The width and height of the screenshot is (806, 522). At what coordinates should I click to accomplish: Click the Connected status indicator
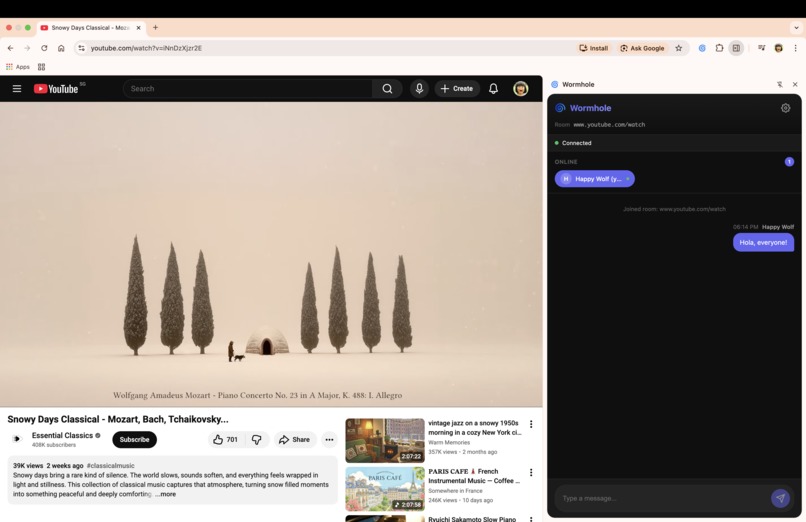coord(573,143)
